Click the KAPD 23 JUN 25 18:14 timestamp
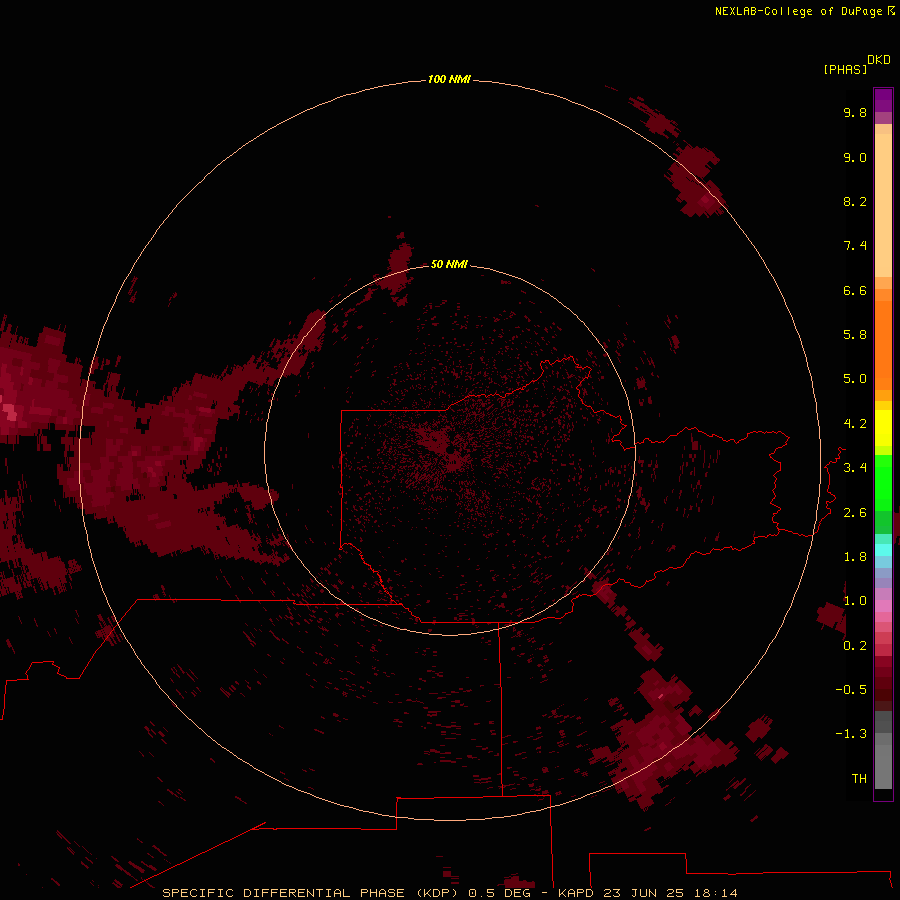Viewport: 900px width, 900px height. point(647,893)
